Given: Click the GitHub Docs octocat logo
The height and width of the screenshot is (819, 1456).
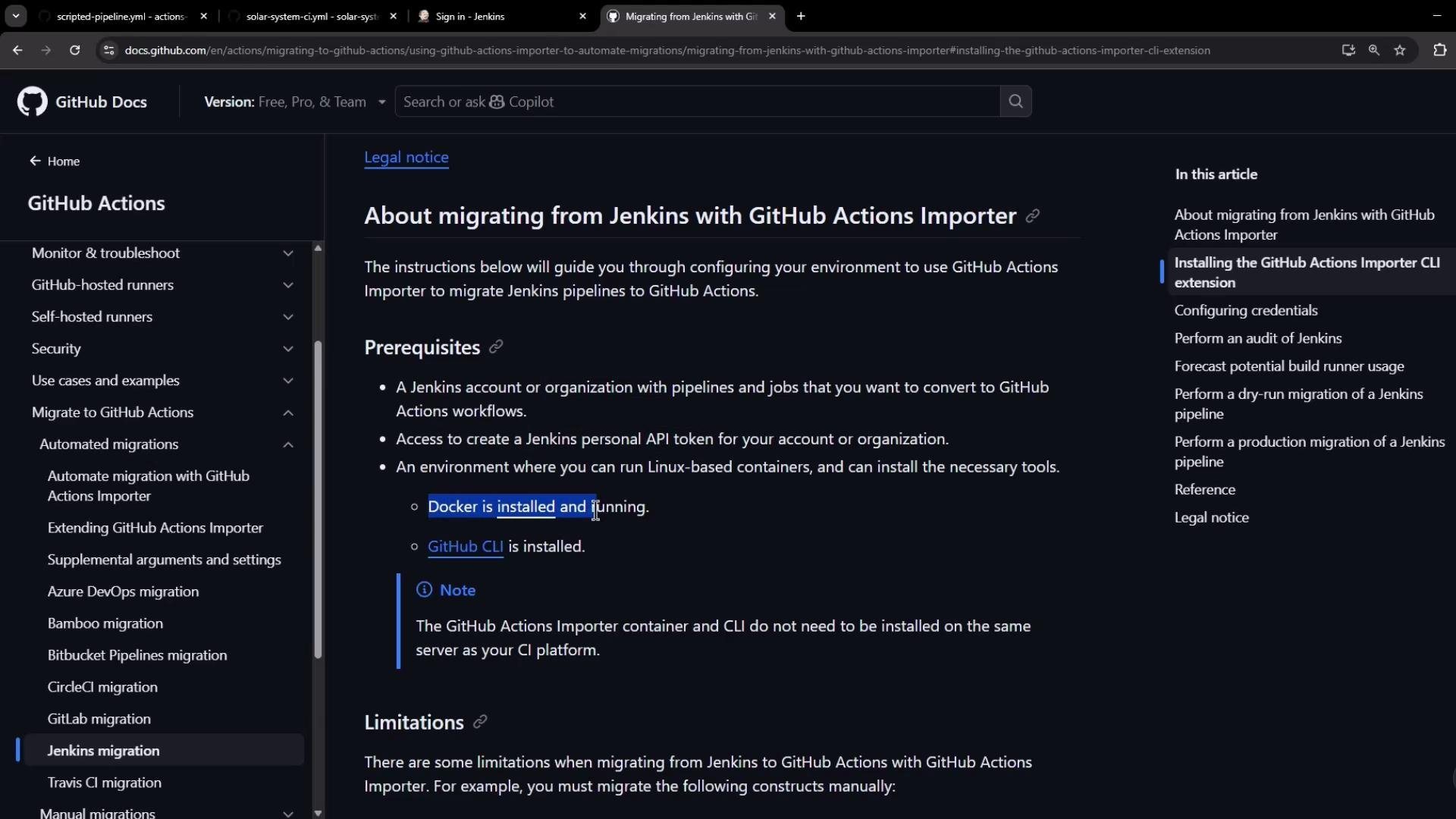Looking at the screenshot, I should pyautogui.click(x=32, y=102).
